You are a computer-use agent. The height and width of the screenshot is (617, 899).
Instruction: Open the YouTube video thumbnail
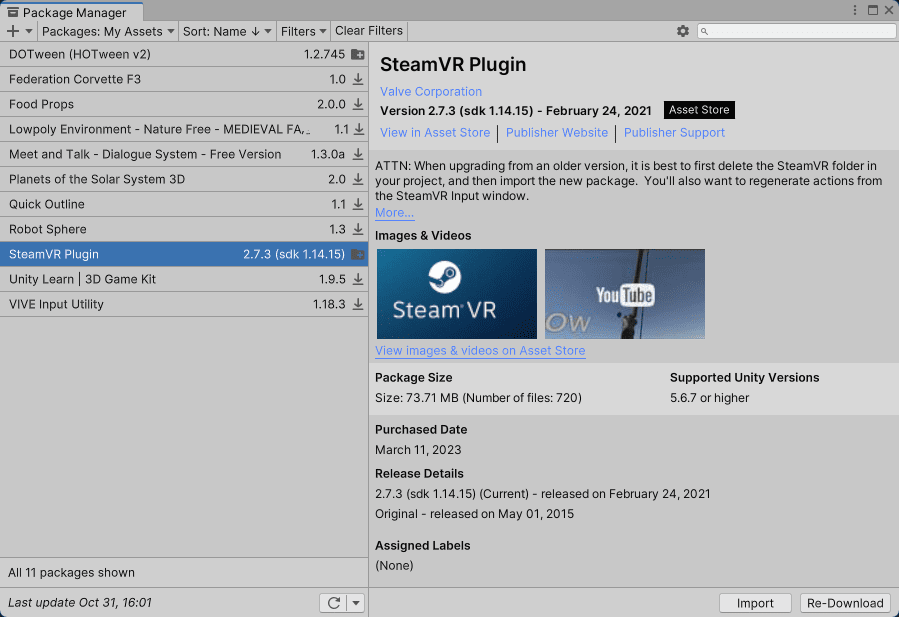(625, 294)
